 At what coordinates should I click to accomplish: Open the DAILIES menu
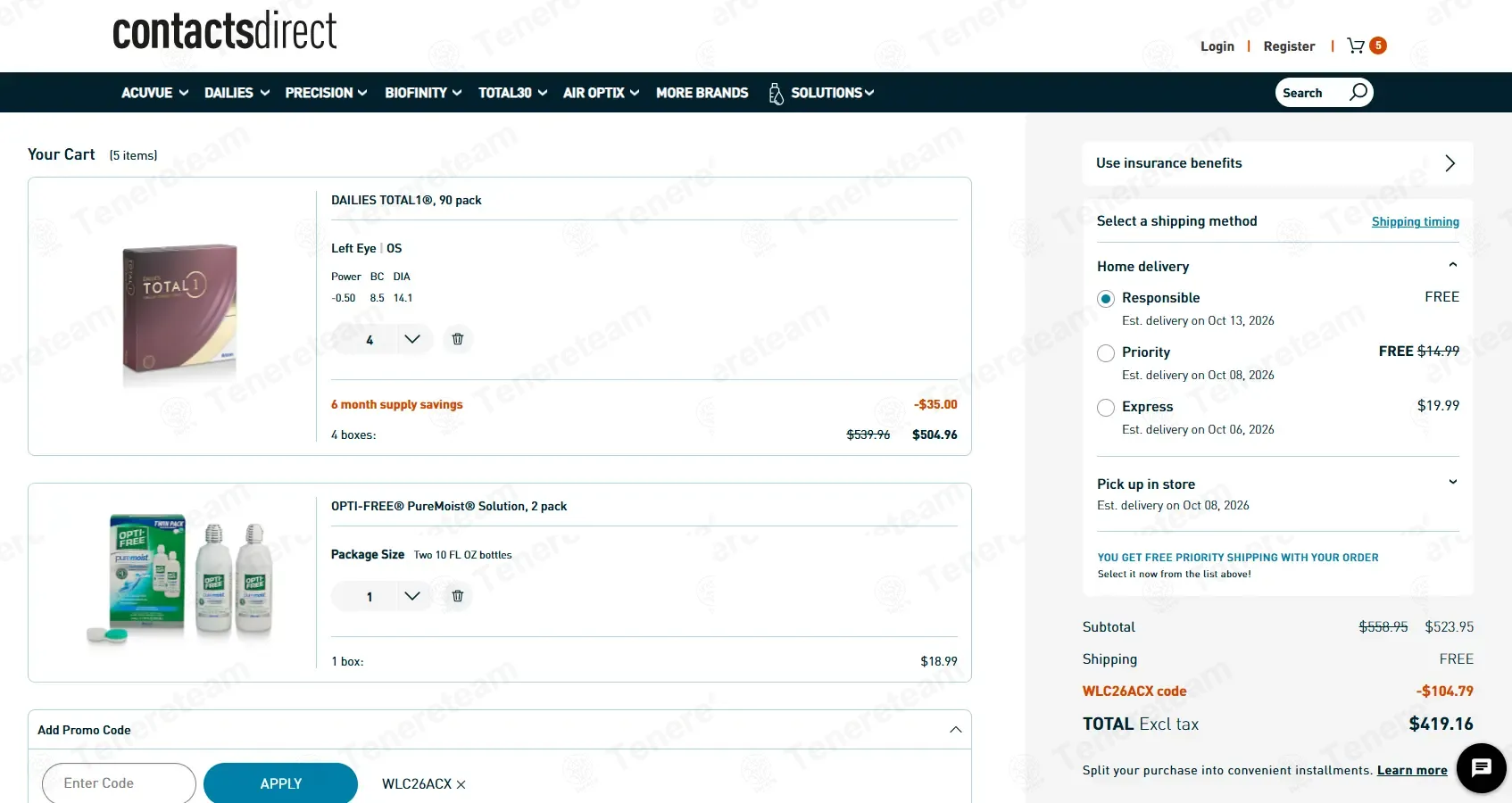coord(237,93)
